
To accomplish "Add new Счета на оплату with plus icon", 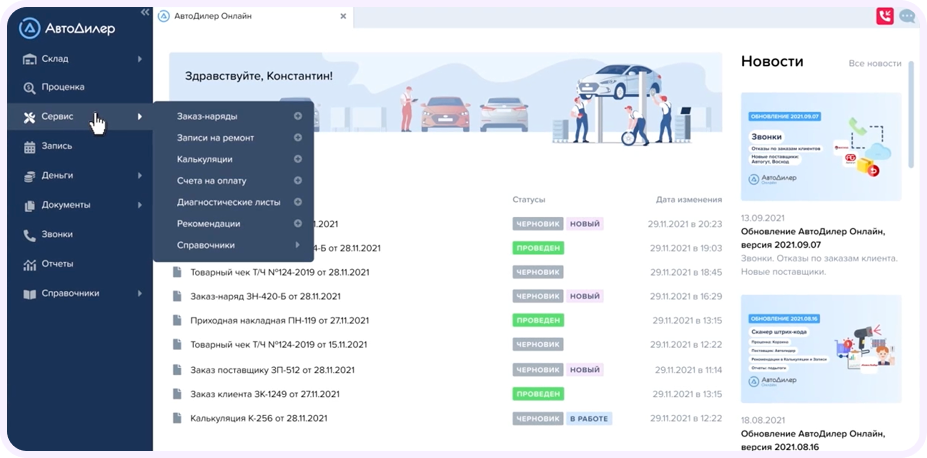I will pyautogui.click(x=298, y=180).
